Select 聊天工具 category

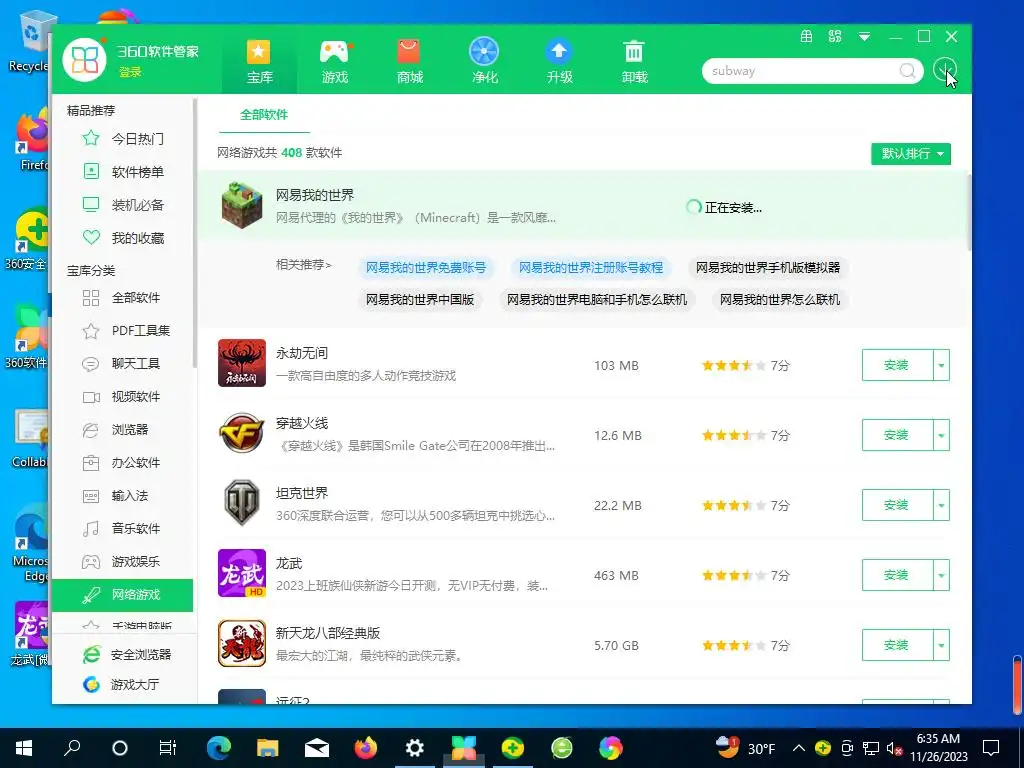coord(123,364)
